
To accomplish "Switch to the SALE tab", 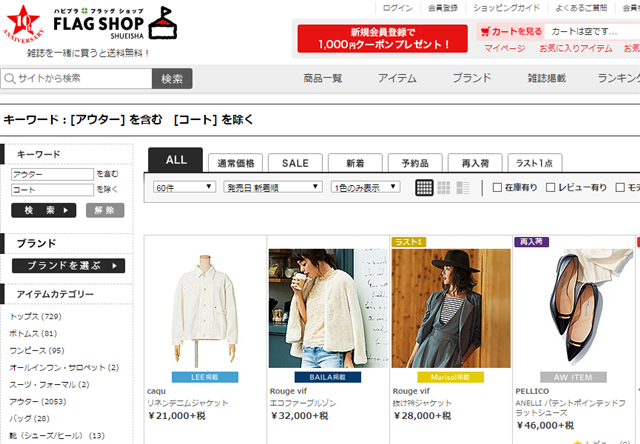I will (x=295, y=162).
